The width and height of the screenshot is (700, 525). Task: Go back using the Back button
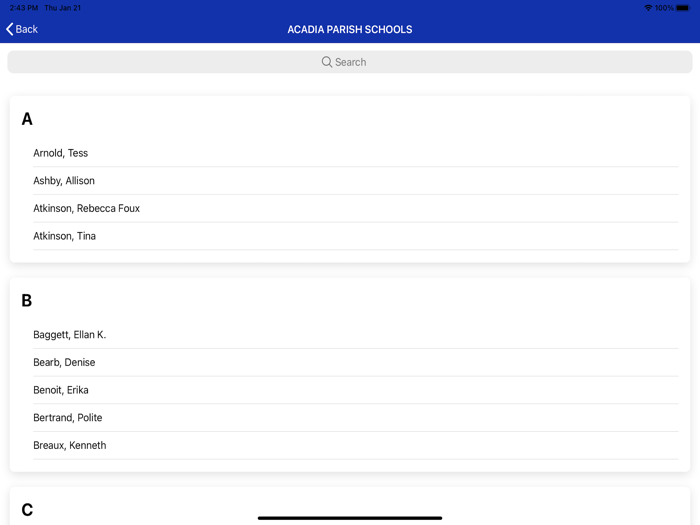[22, 29]
